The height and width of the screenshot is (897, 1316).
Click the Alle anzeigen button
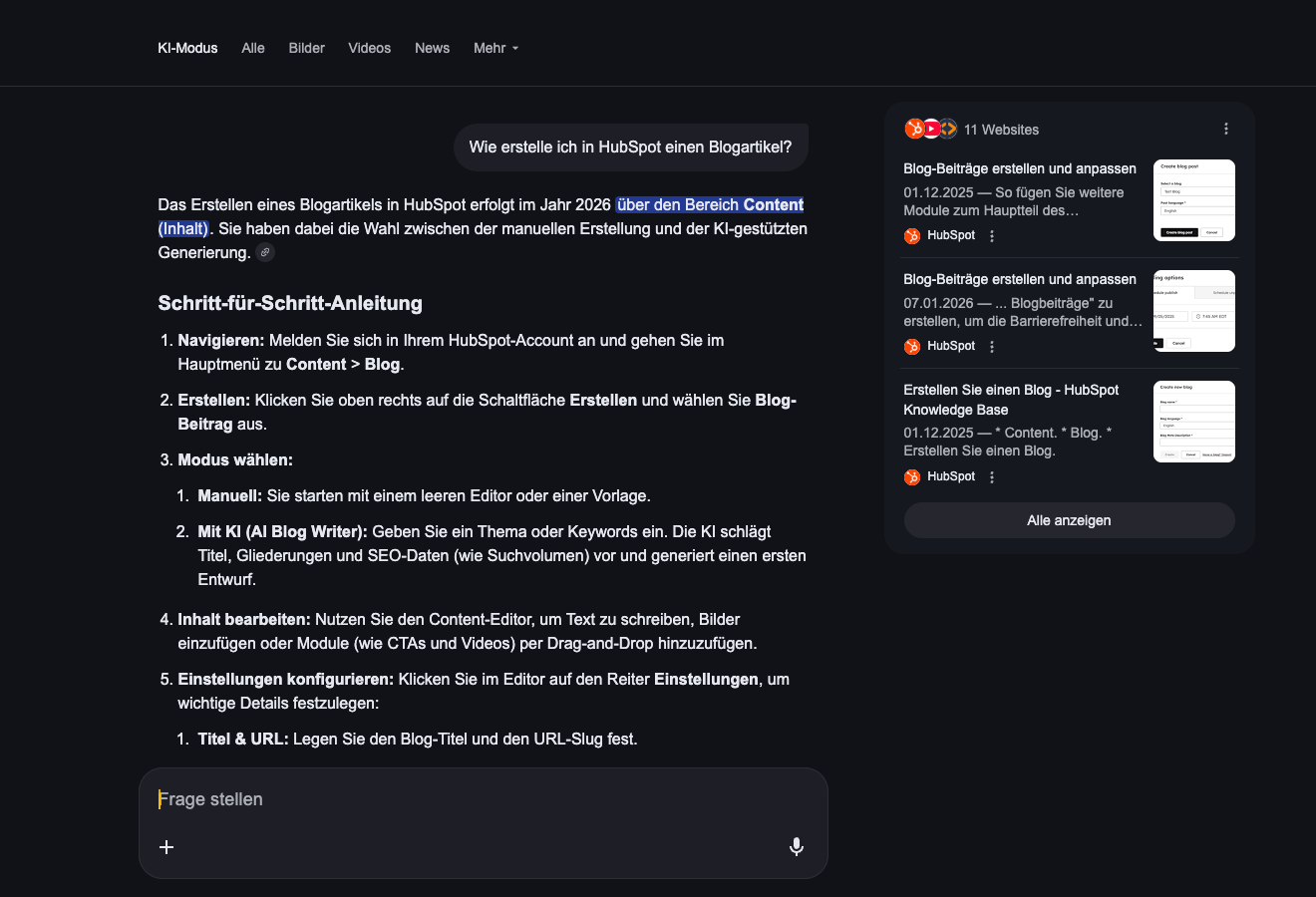click(1069, 519)
